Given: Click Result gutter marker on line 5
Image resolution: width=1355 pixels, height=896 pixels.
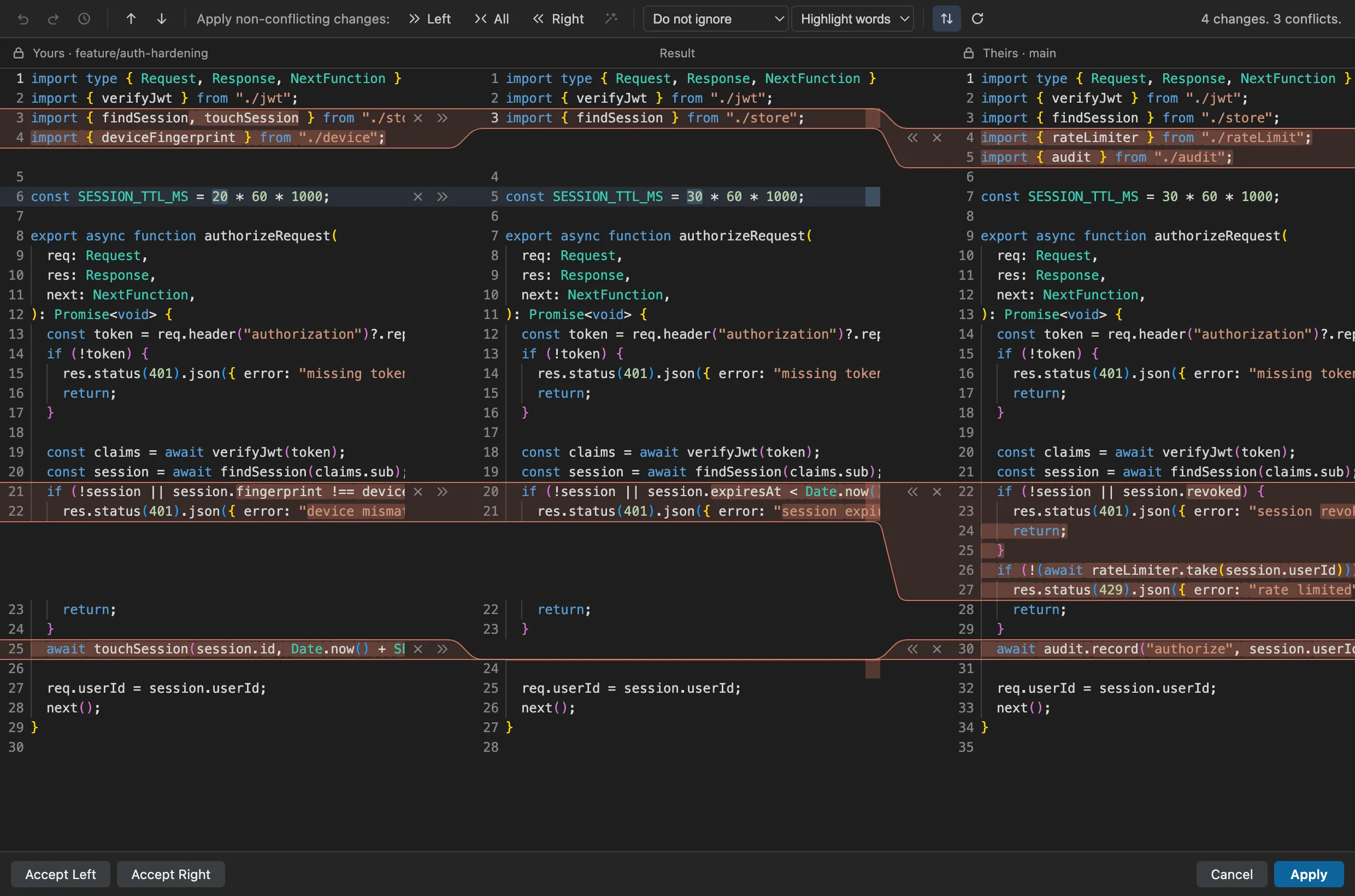Looking at the screenshot, I should (x=872, y=197).
